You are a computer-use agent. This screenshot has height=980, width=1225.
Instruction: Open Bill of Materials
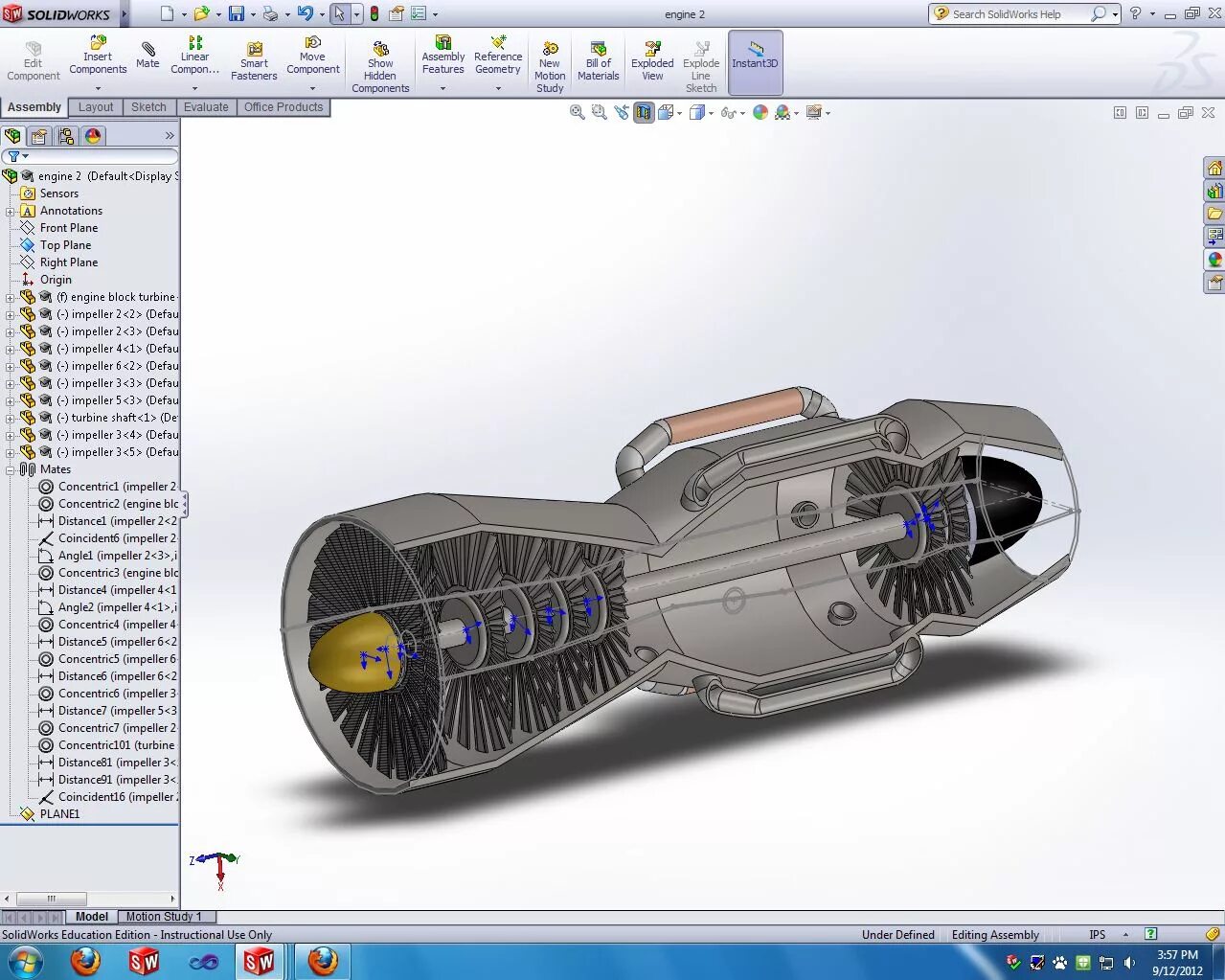click(598, 57)
